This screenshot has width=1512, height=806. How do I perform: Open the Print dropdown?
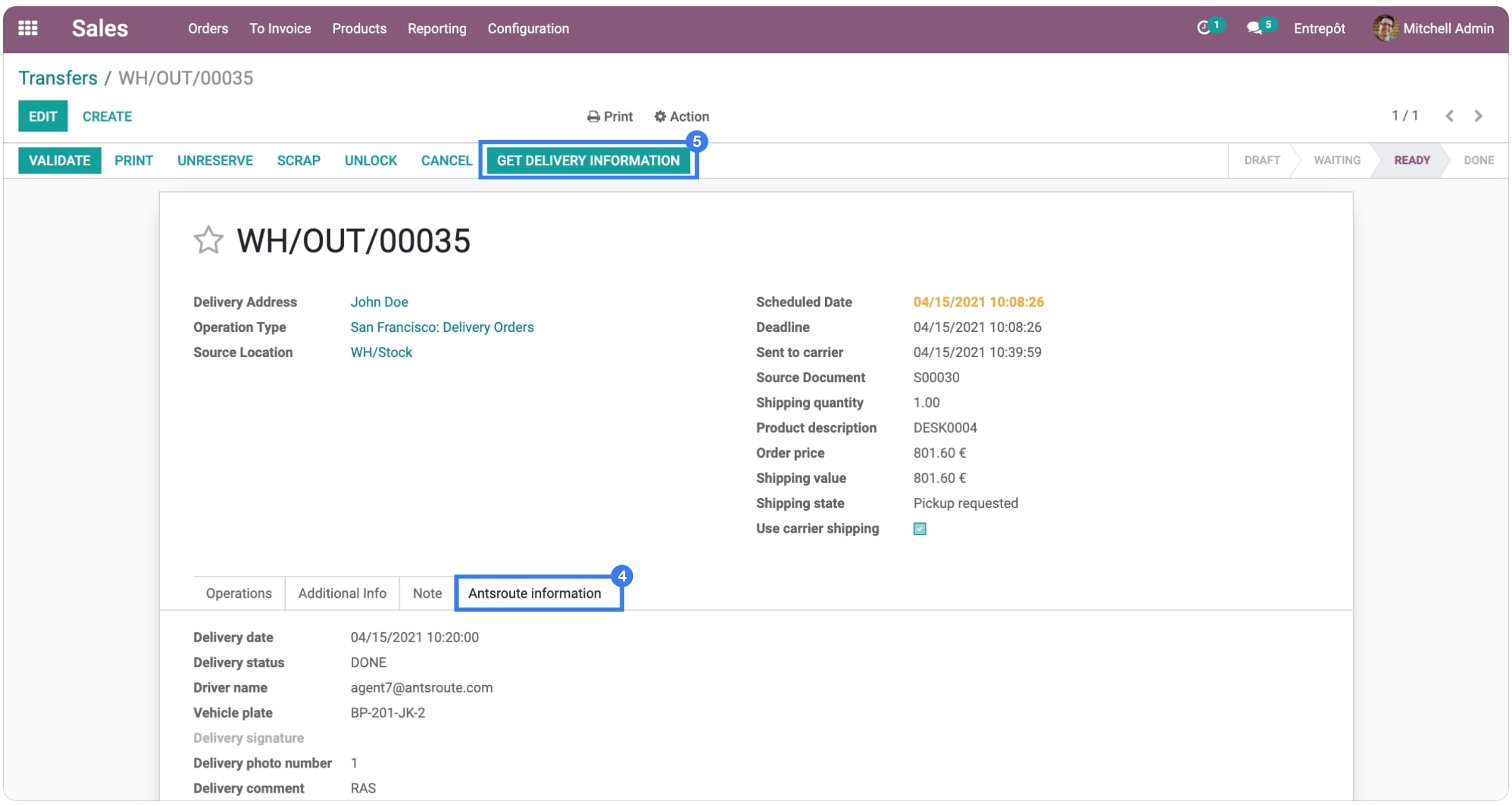(610, 117)
